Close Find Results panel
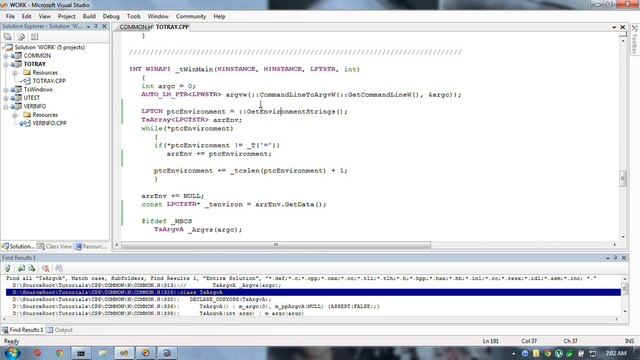The image size is (640, 360). click(624, 258)
